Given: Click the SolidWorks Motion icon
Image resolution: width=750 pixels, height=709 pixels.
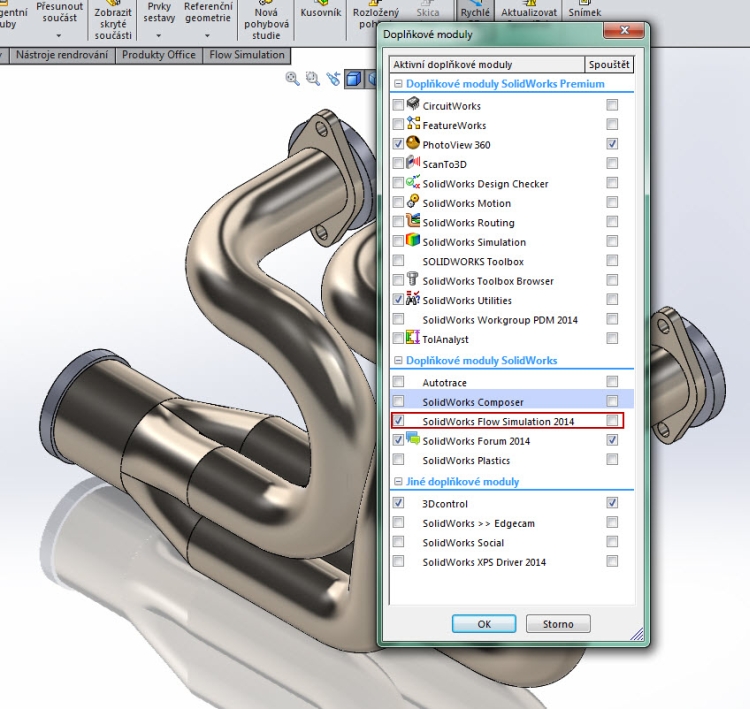Looking at the screenshot, I should 413,201.
